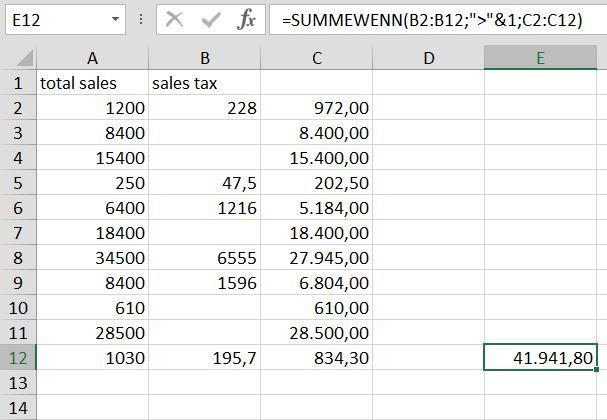Select cell with value 28500
This screenshot has width=607, height=420.
coord(93,333)
